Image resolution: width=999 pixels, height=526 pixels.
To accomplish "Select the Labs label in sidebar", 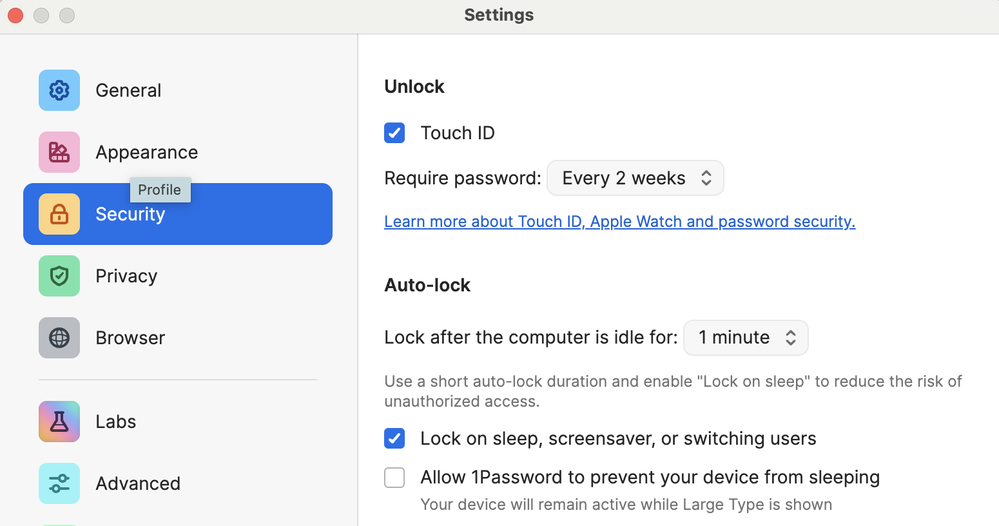I will [x=116, y=421].
